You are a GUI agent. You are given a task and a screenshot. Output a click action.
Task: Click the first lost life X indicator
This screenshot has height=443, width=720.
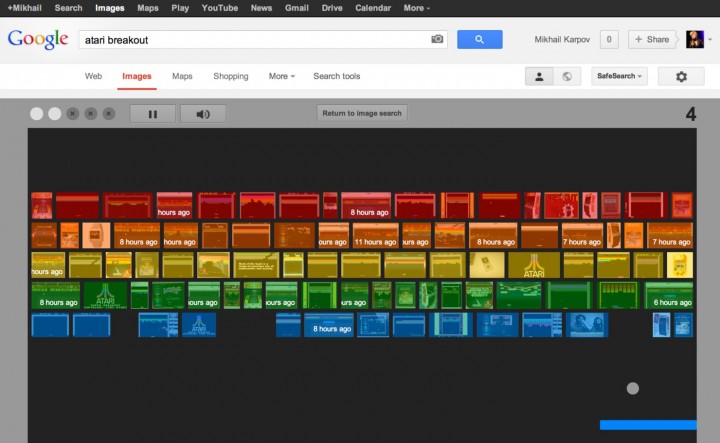point(73,114)
